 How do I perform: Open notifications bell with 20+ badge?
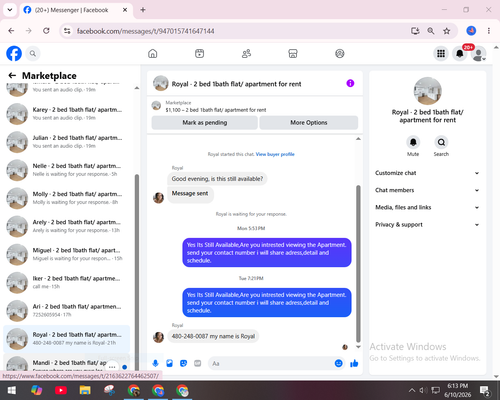point(460,53)
